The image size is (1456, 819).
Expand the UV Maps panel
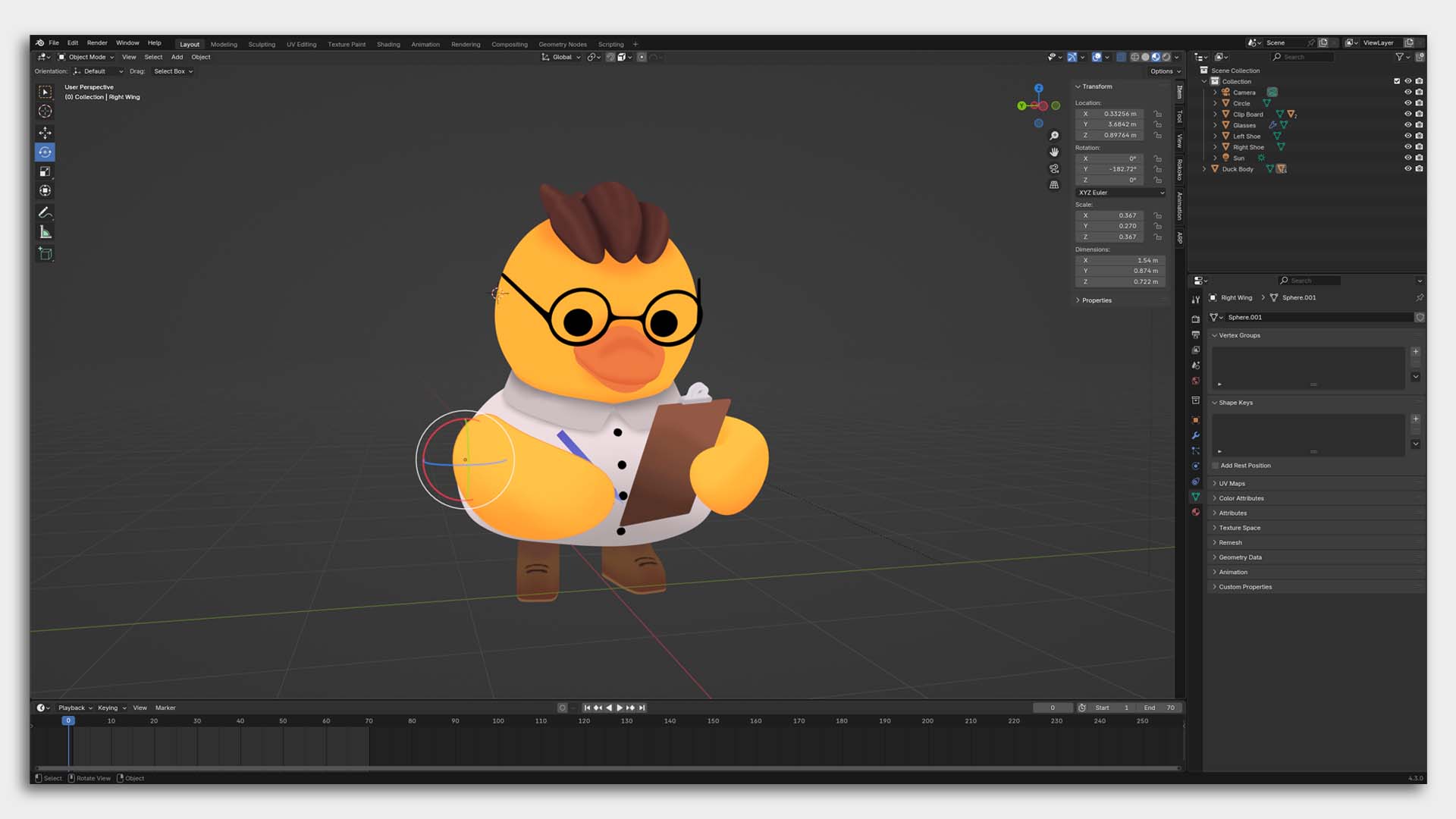[1232, 484]
